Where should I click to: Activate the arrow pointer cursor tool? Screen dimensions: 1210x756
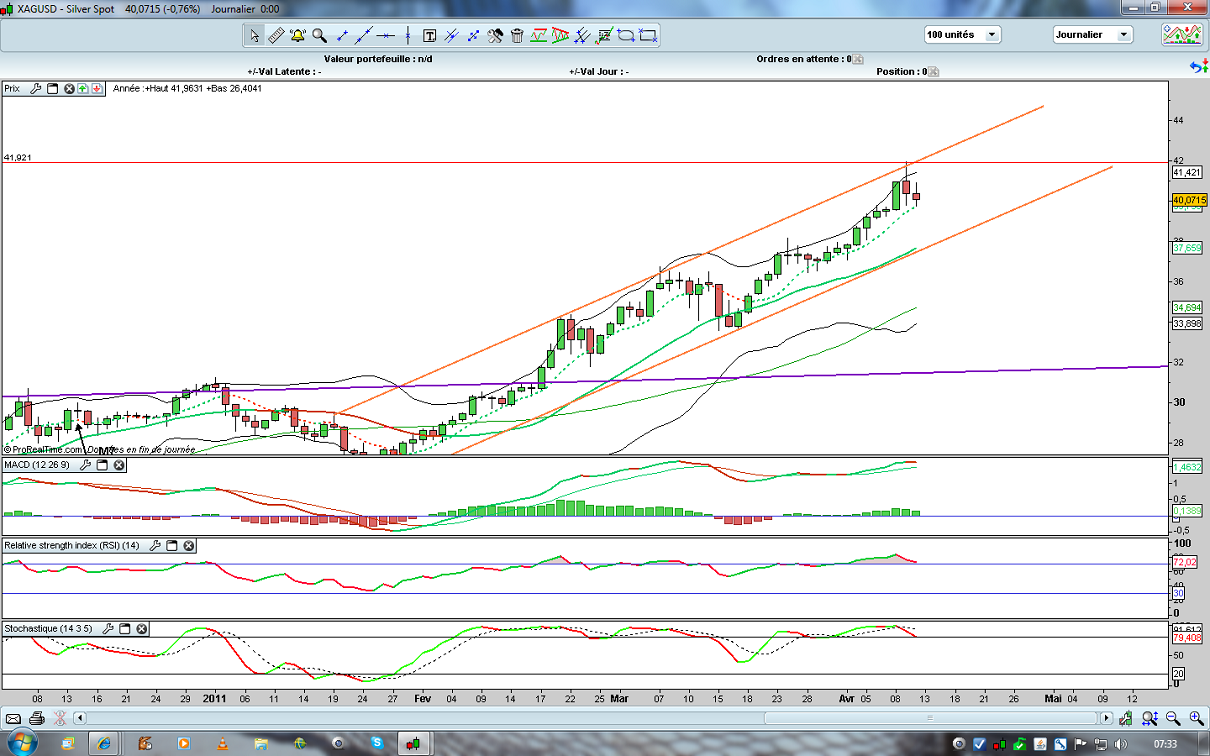[254, 35]
